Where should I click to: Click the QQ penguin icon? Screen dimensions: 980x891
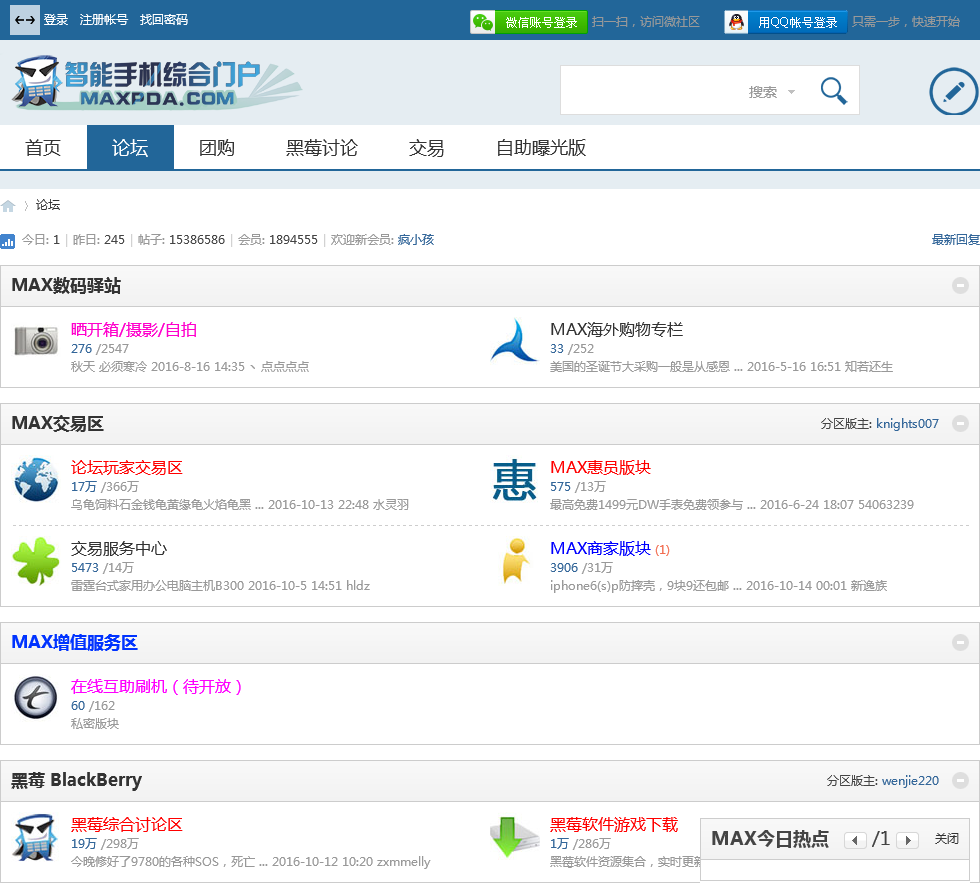pyautogui.click(x=737, y=22)
